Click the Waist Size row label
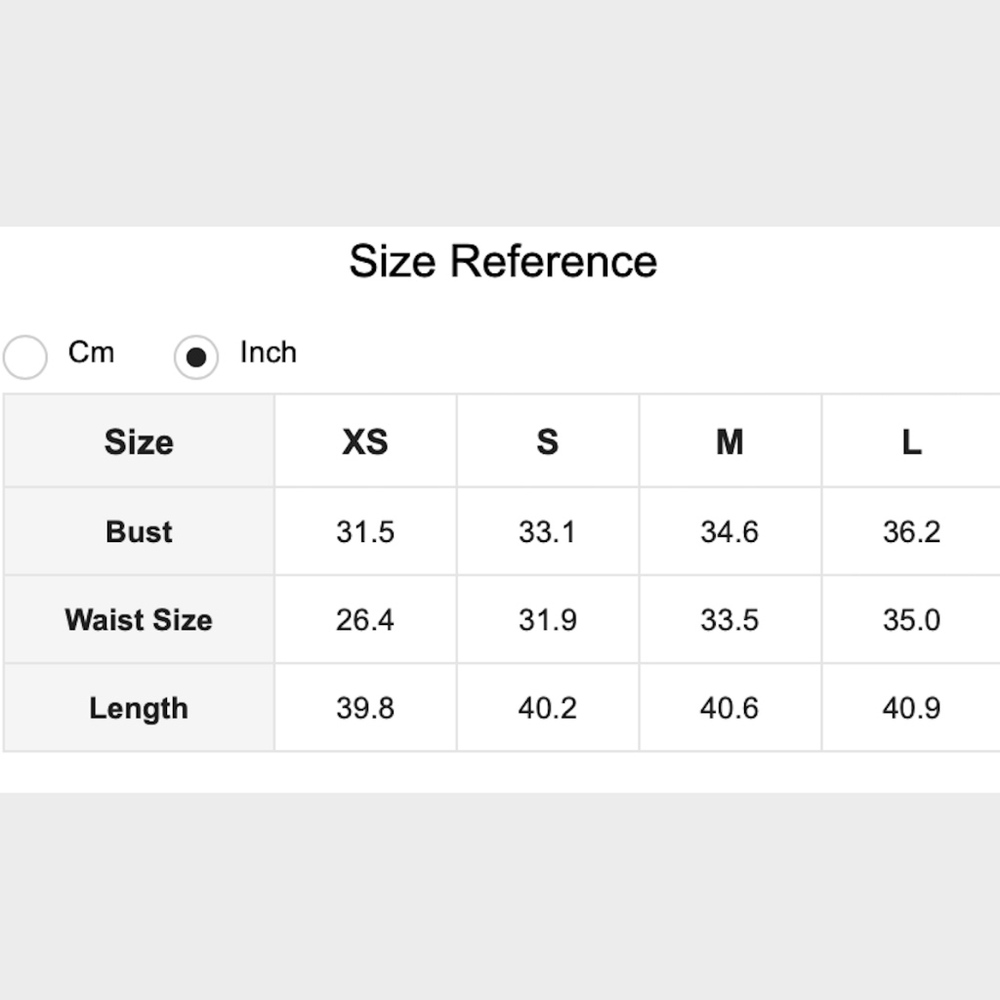The height and width of the screenshot is (1000, 1000). (139, 620)
